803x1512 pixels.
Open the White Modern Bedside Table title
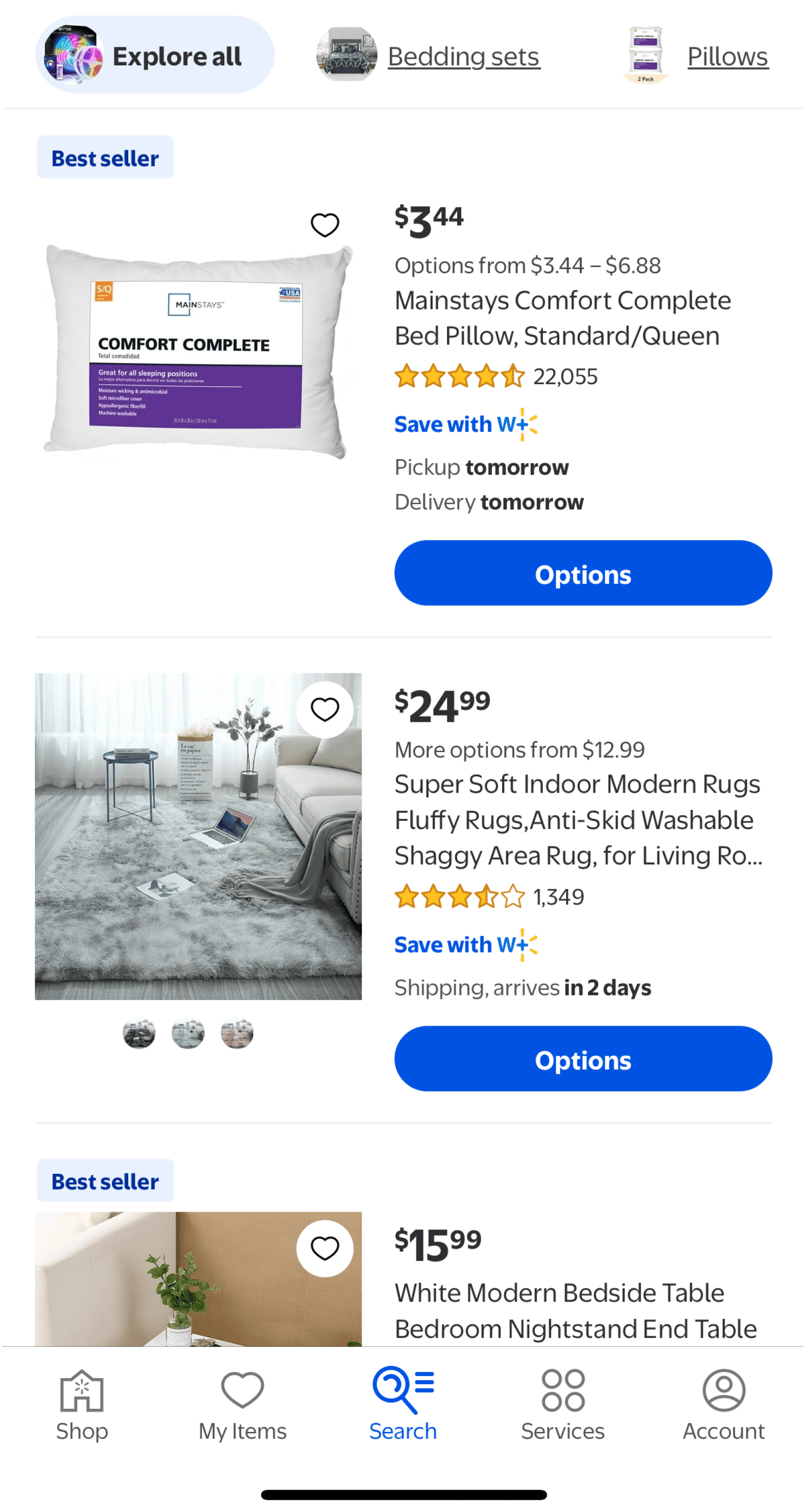tap(576, 1311)
